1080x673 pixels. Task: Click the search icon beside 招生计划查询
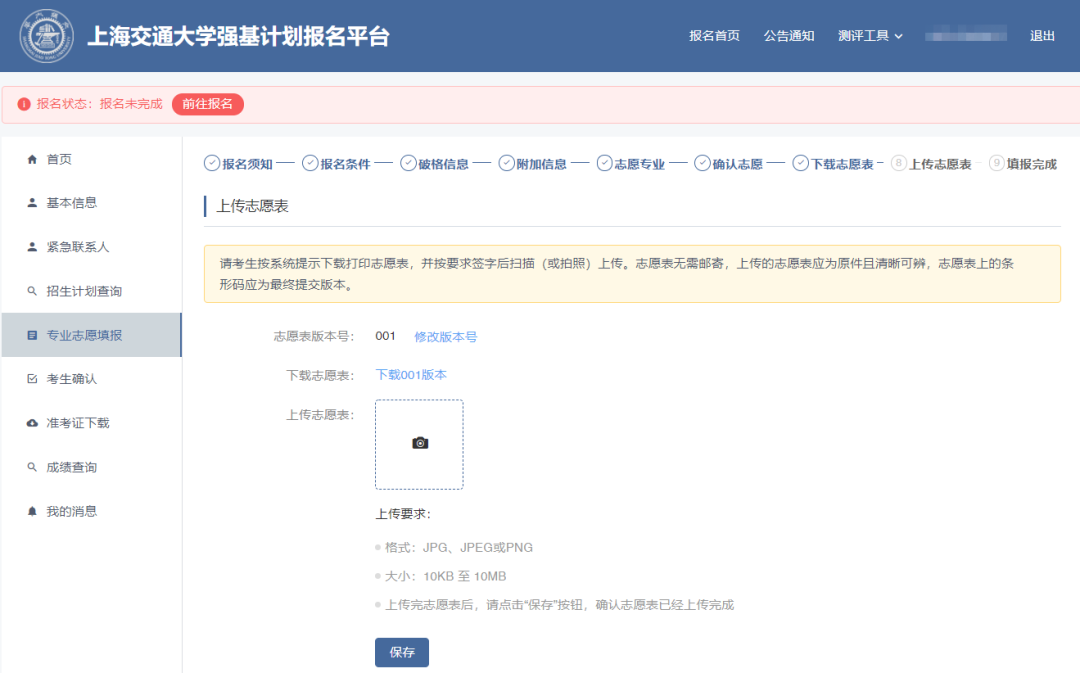[32, 291]
